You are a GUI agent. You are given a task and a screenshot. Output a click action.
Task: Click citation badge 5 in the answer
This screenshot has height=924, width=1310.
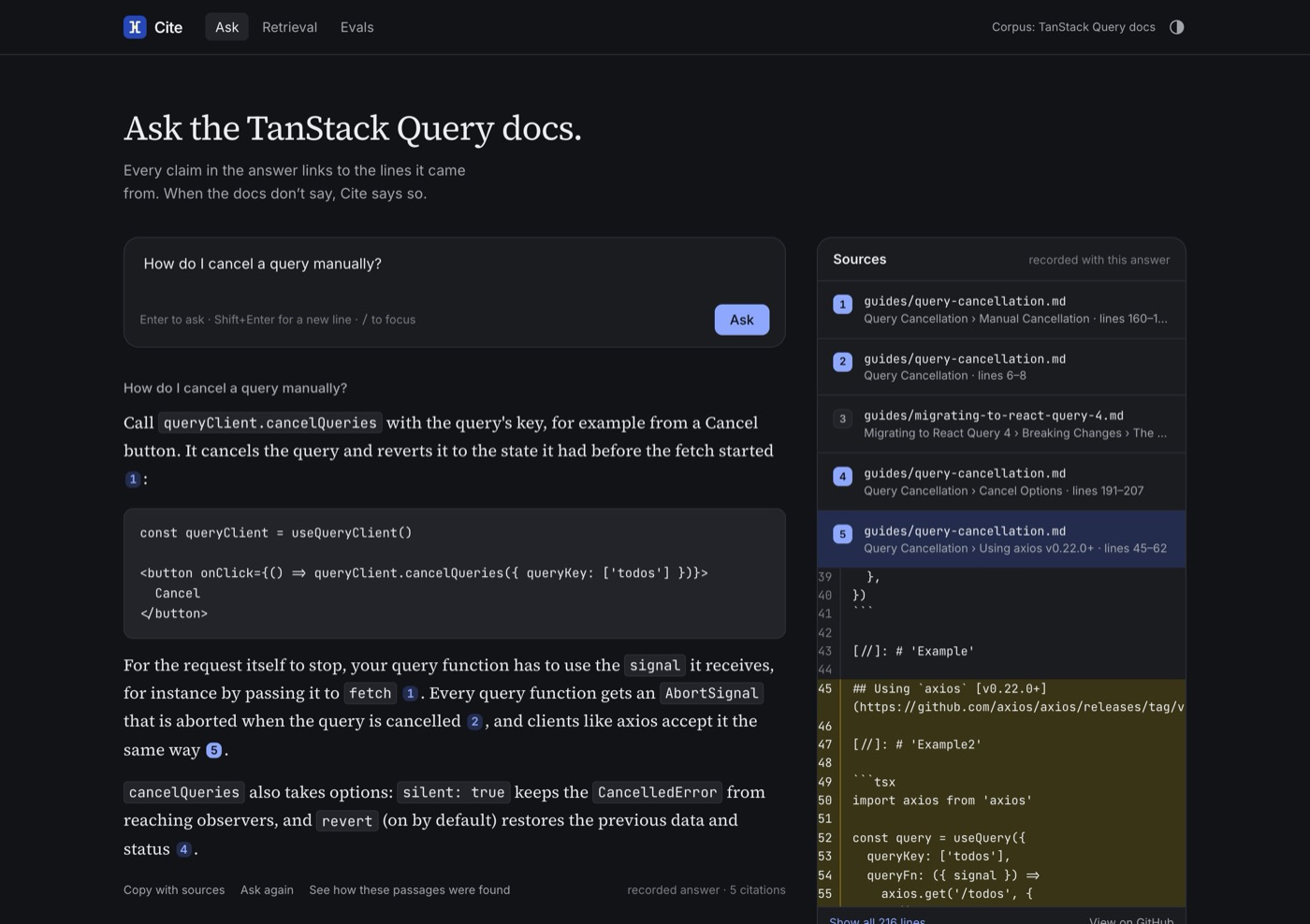pyautogui.click(x=214, y=750)
